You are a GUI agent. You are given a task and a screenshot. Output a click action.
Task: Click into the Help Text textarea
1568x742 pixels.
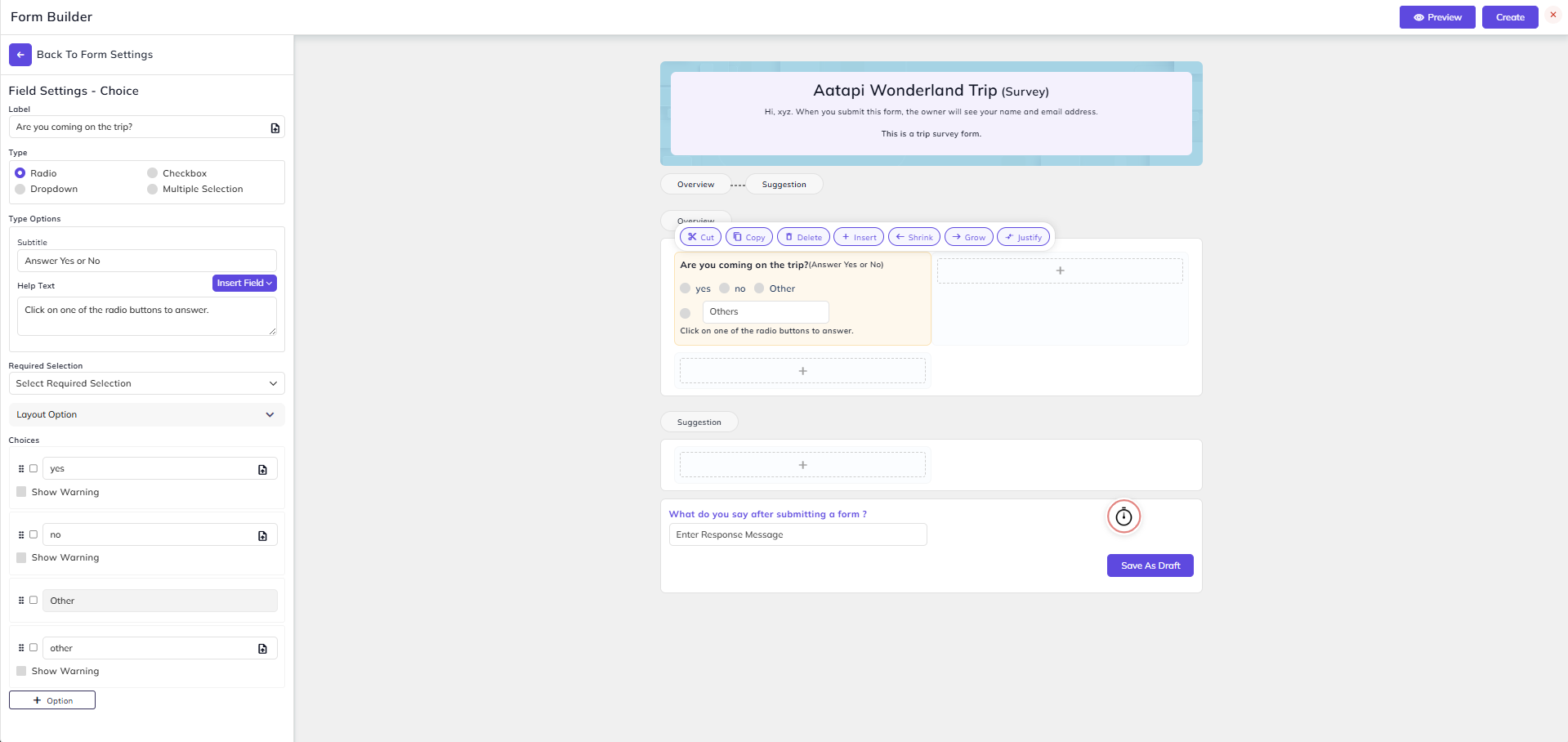[147, 316]
